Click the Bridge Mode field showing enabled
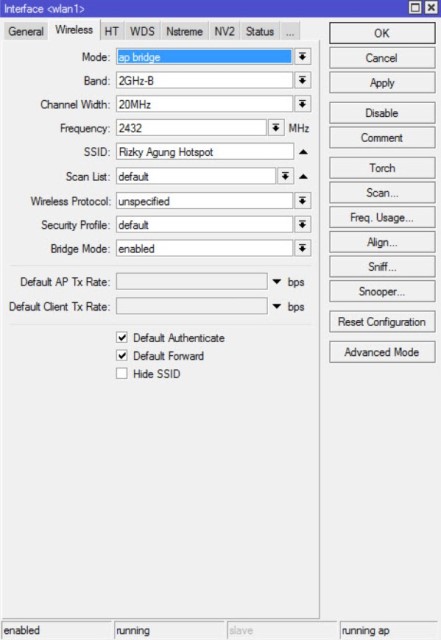Viewport: 441px width, 640px height. [204, 248]
